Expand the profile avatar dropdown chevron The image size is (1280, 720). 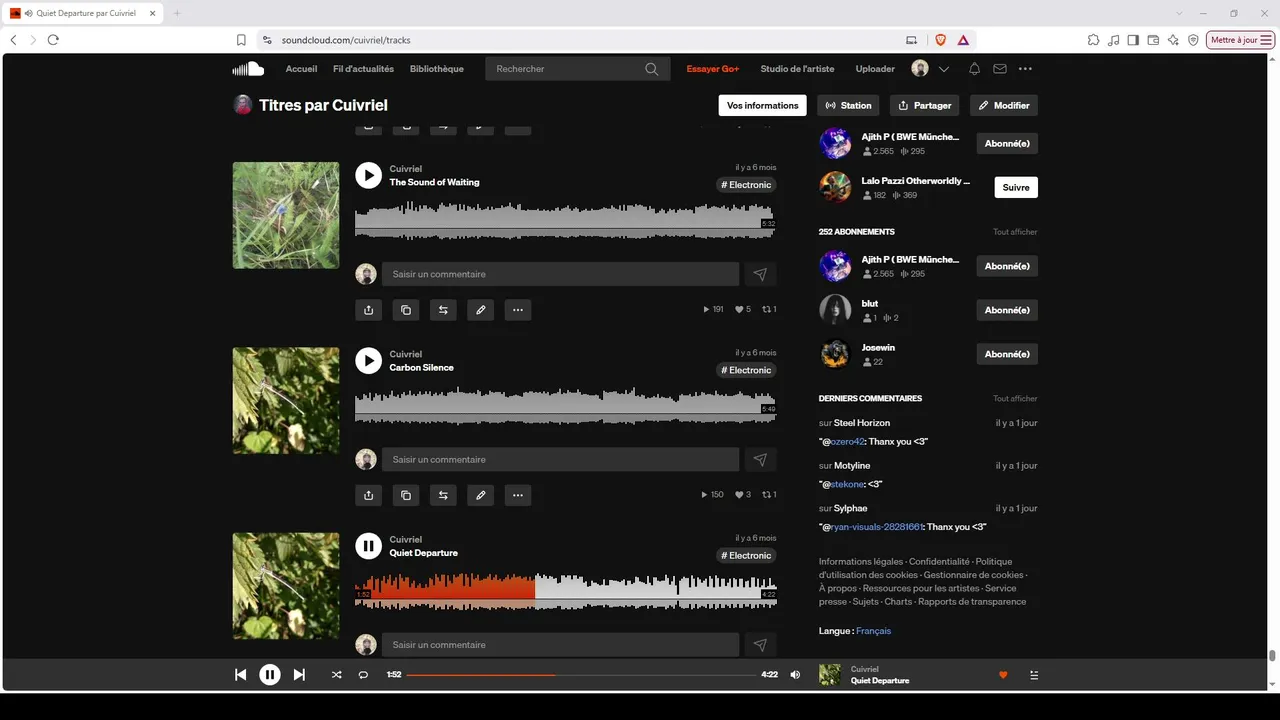pos(943,69)
